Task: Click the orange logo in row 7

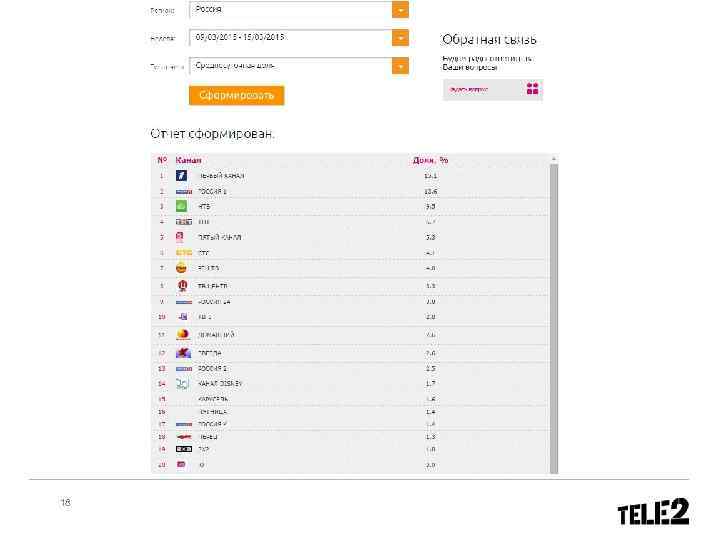Action: point(182,268)
